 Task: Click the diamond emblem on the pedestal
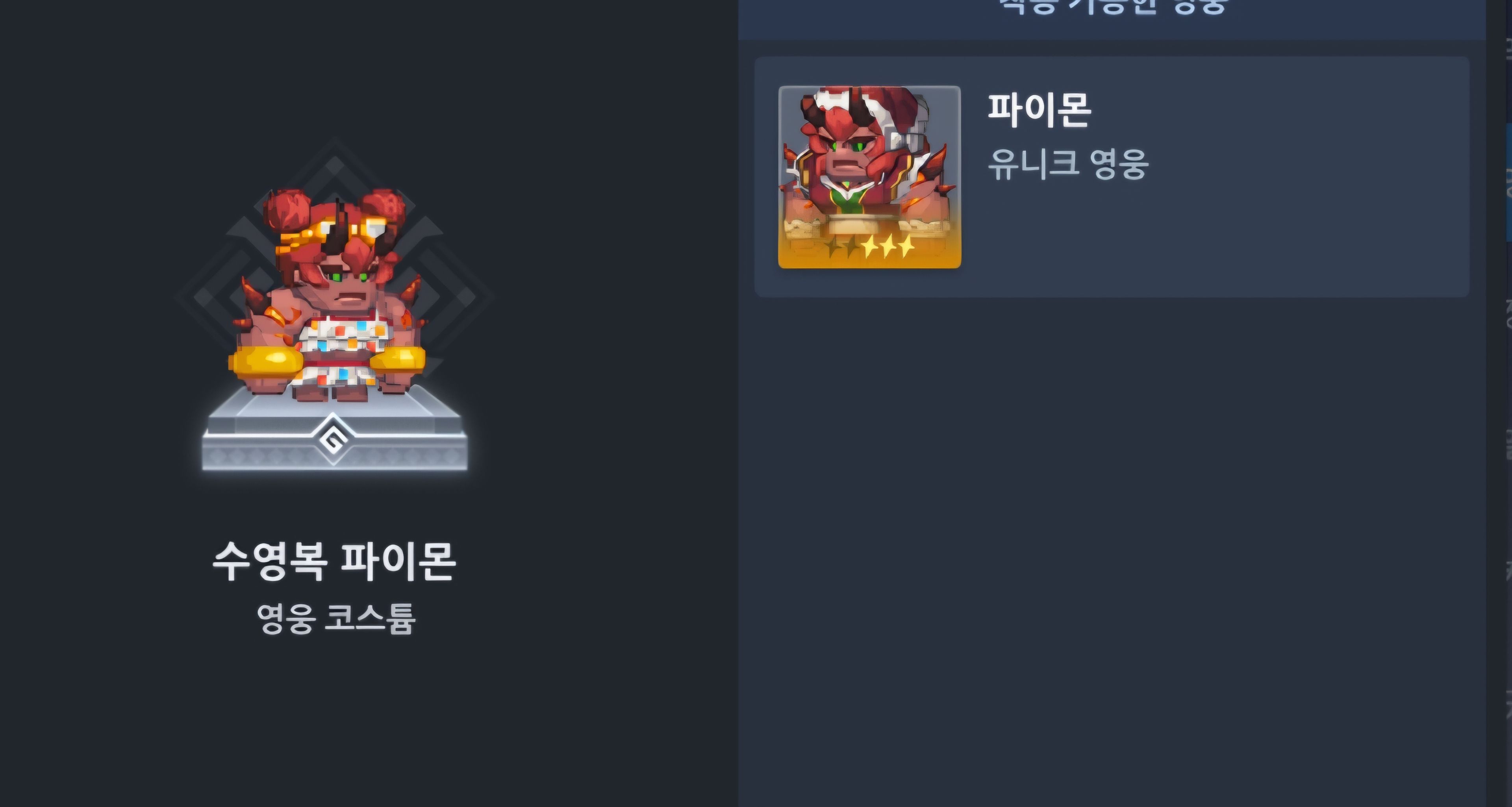coord(334,439)
